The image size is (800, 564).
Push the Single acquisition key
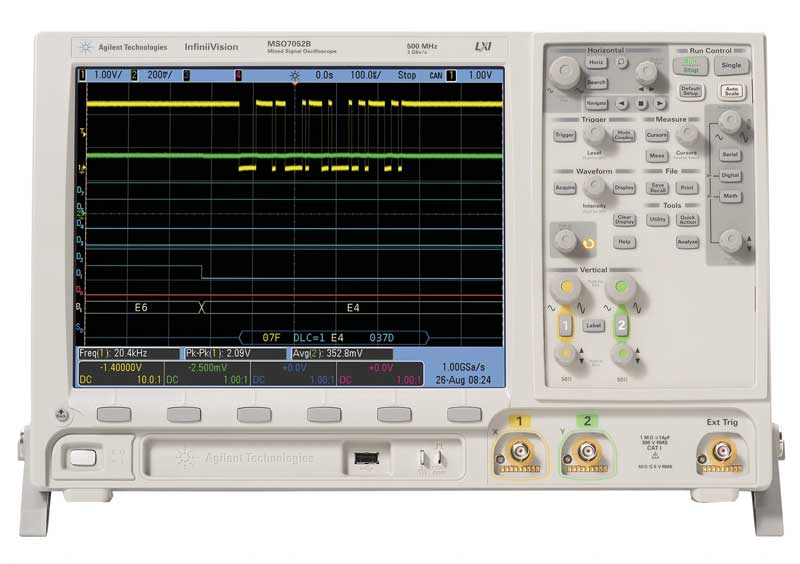coord(731,65)
